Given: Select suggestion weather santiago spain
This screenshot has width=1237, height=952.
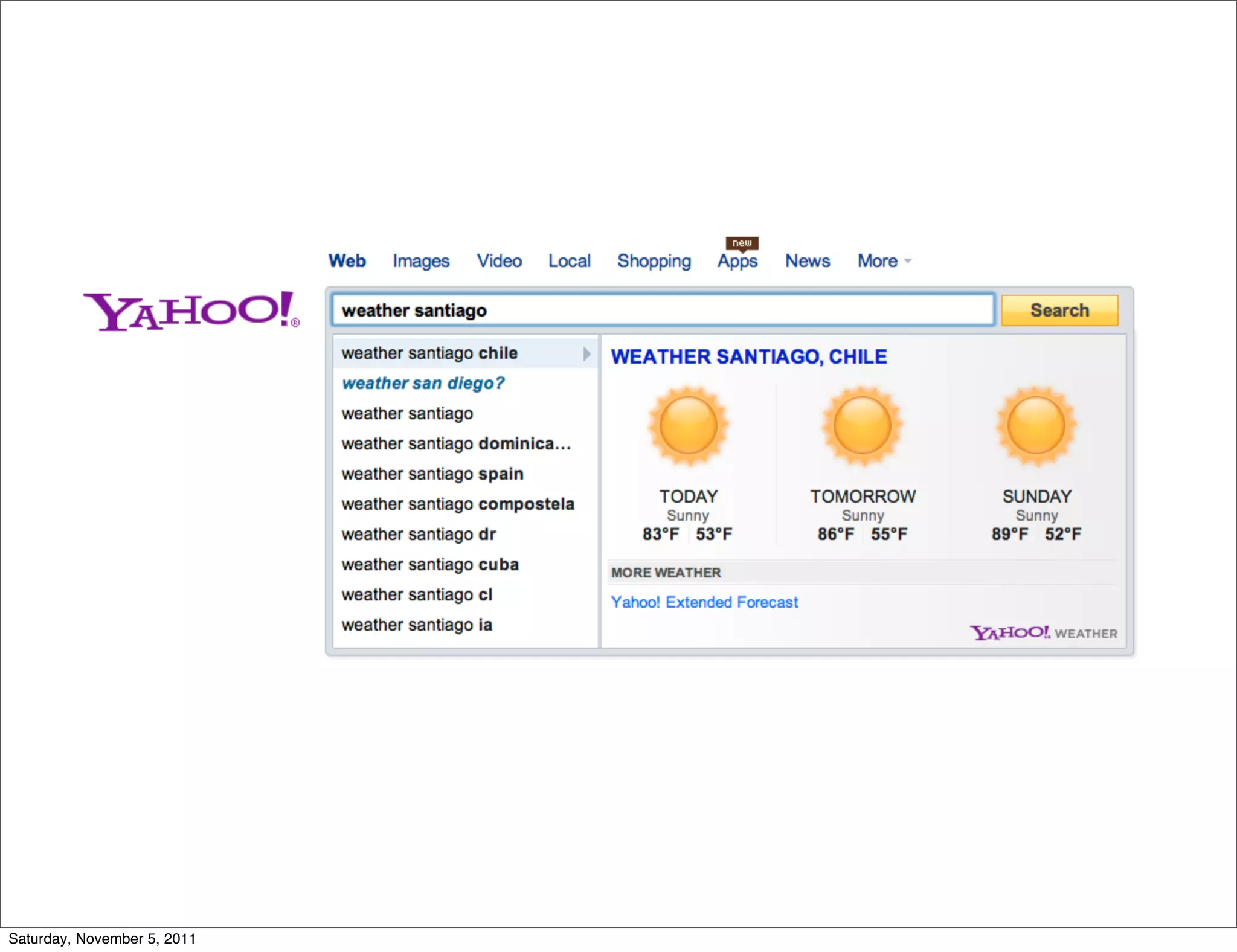Looking at the screenshot, I should pyautogui.click(x=465, y=474).
